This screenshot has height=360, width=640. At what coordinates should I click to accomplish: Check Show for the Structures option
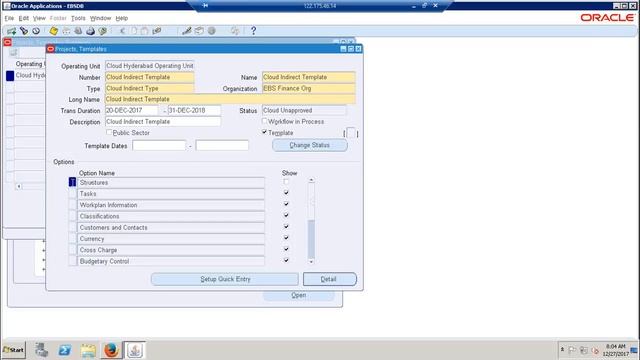[x=286, y=182]
